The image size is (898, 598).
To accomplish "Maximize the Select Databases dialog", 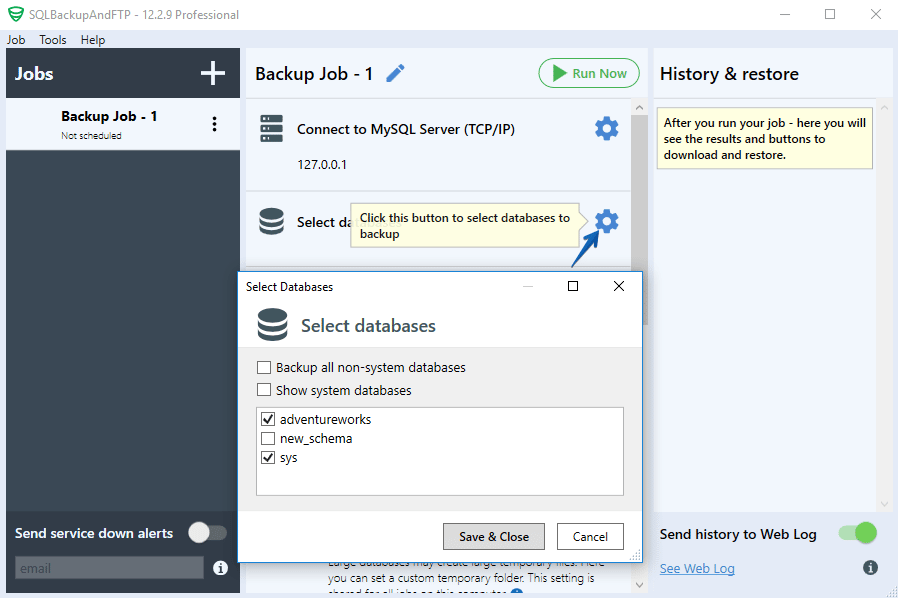I will pyautogui.click(x=573, y=286).
